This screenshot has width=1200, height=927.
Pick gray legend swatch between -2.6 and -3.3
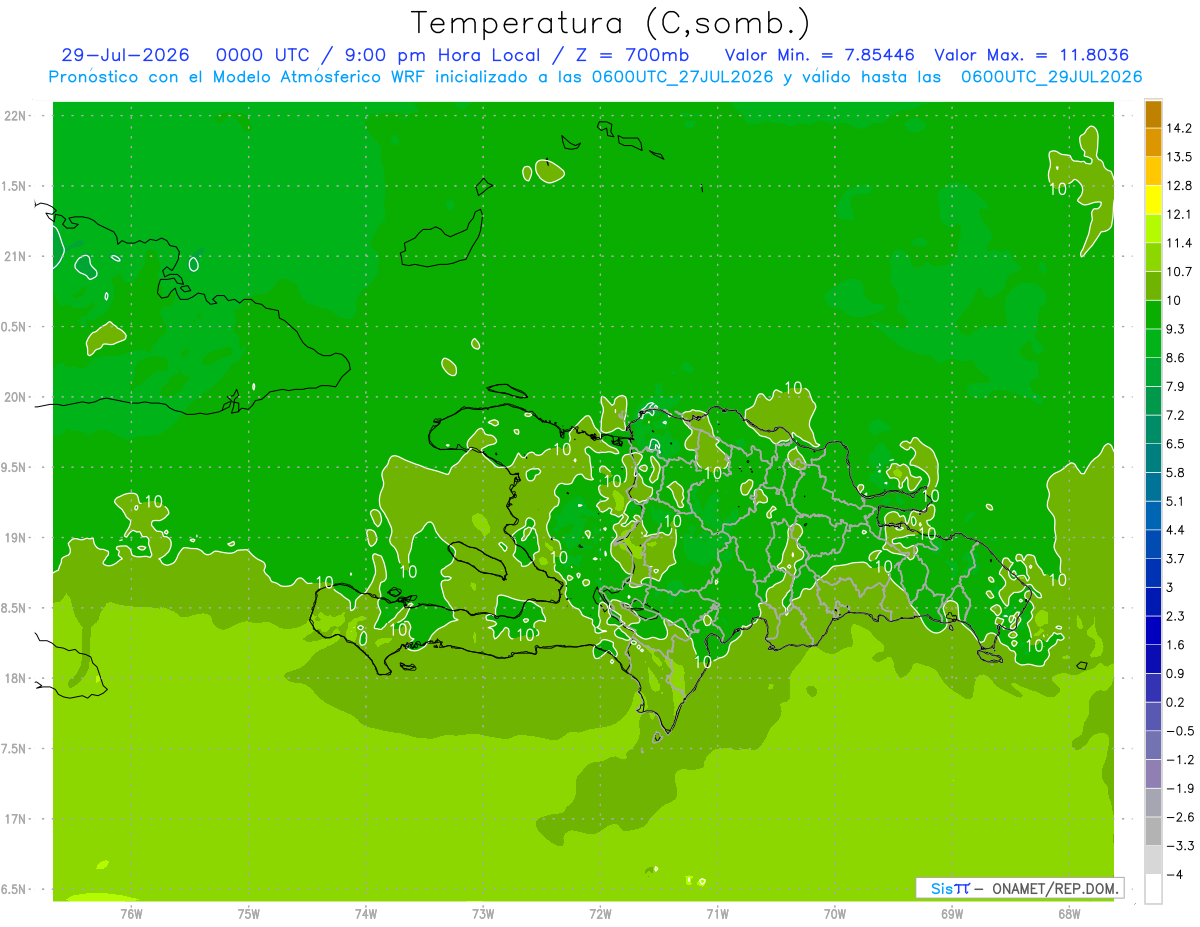1153,831
